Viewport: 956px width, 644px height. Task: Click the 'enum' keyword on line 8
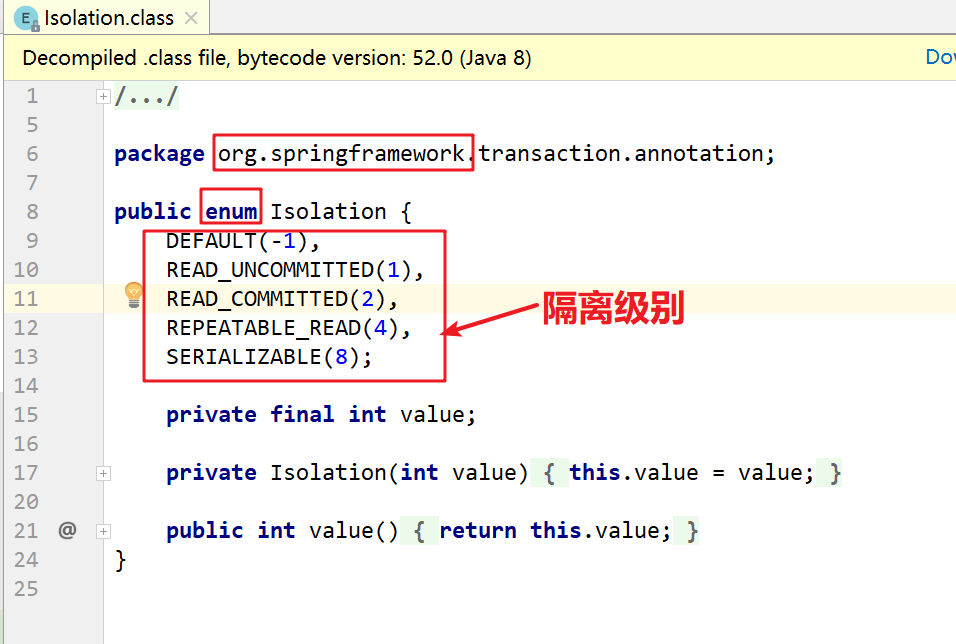coord(231,212)
